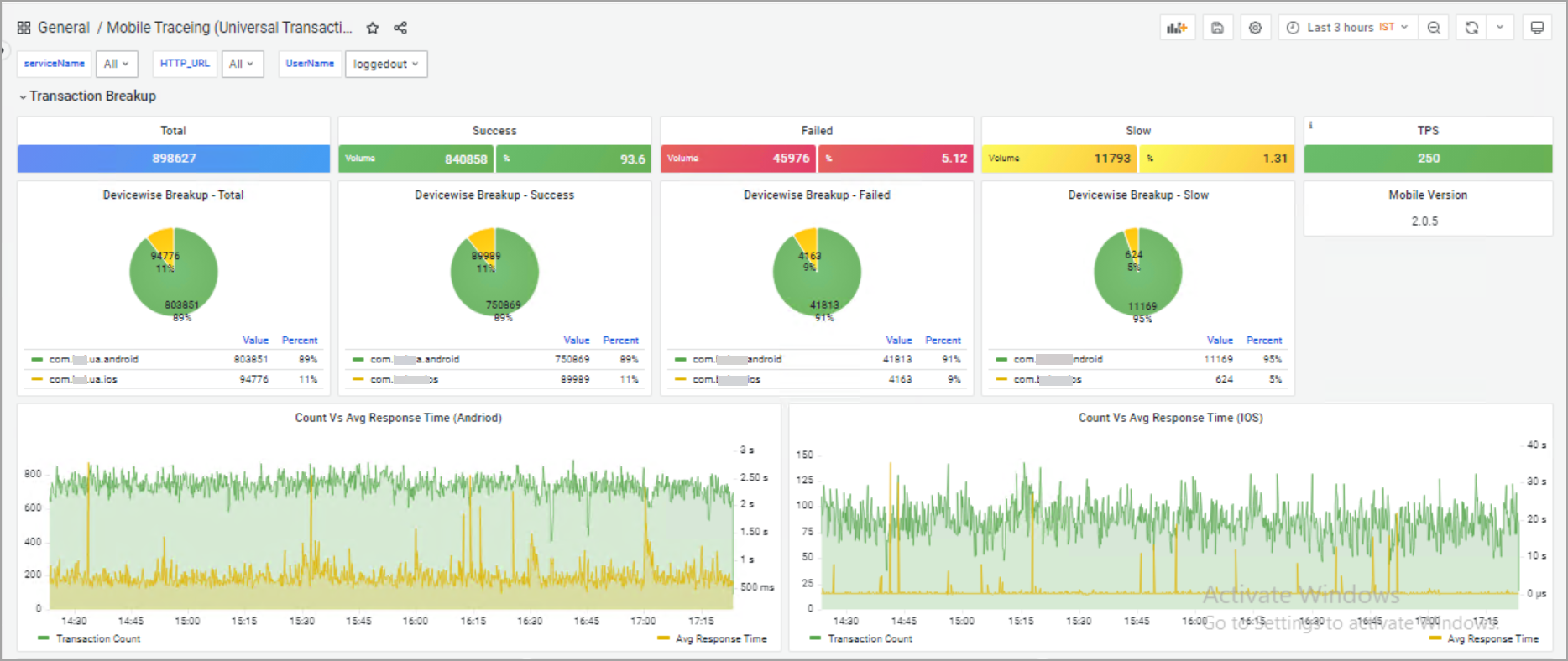Go to the General folder link
Image resolution: width=1568 pixels, height=661 pixels.
click(x=64, y=28)
